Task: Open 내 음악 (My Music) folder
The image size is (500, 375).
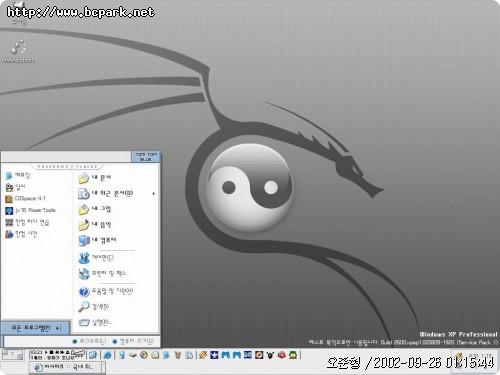Action: (x=94, y=225)
